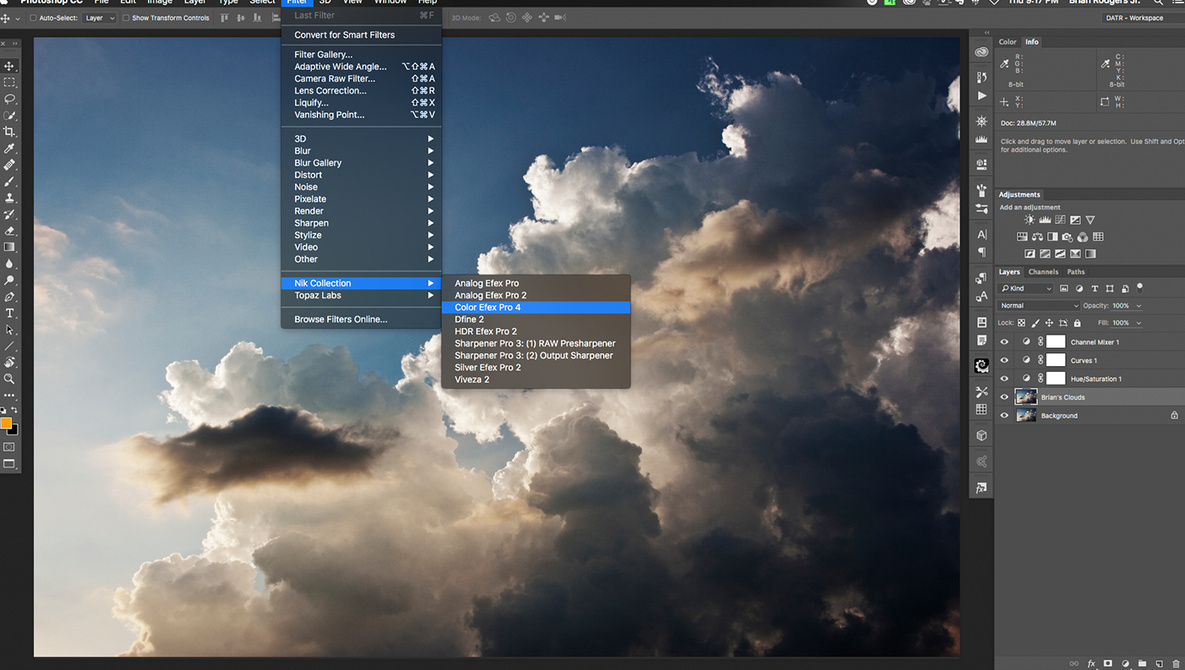The width and height of the screenshot is (1185, 670).
Task: Select the Type tool
Action: click(9, 313)
